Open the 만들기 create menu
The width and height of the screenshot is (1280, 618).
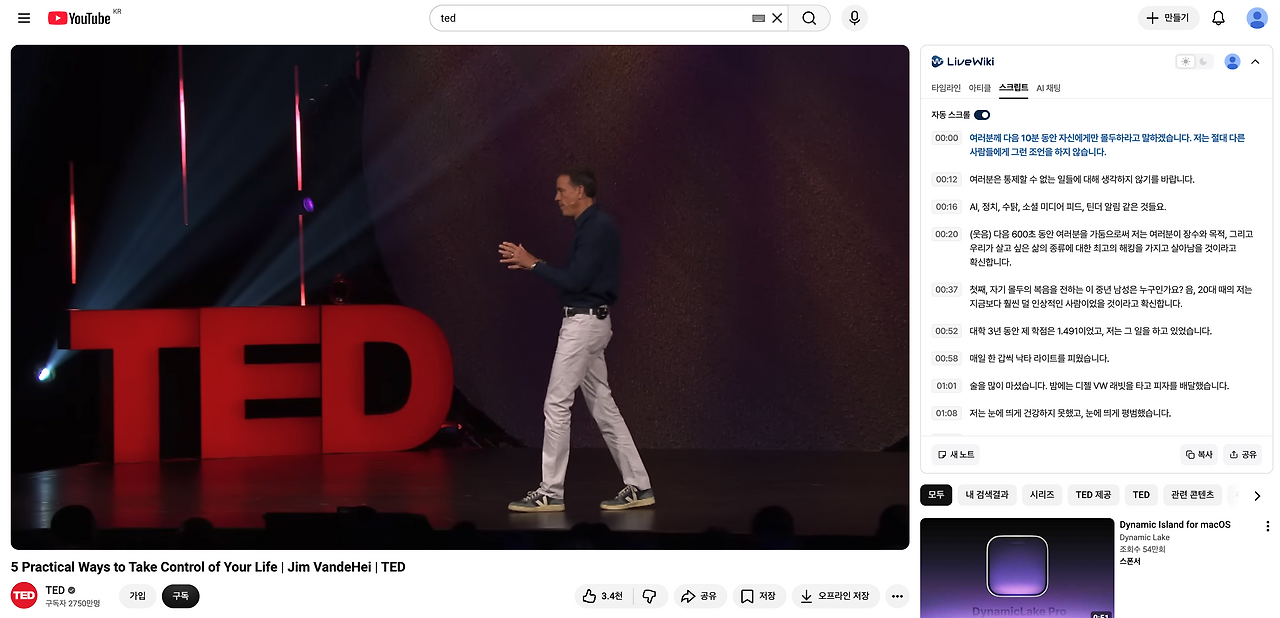[x=1168, y=18]
